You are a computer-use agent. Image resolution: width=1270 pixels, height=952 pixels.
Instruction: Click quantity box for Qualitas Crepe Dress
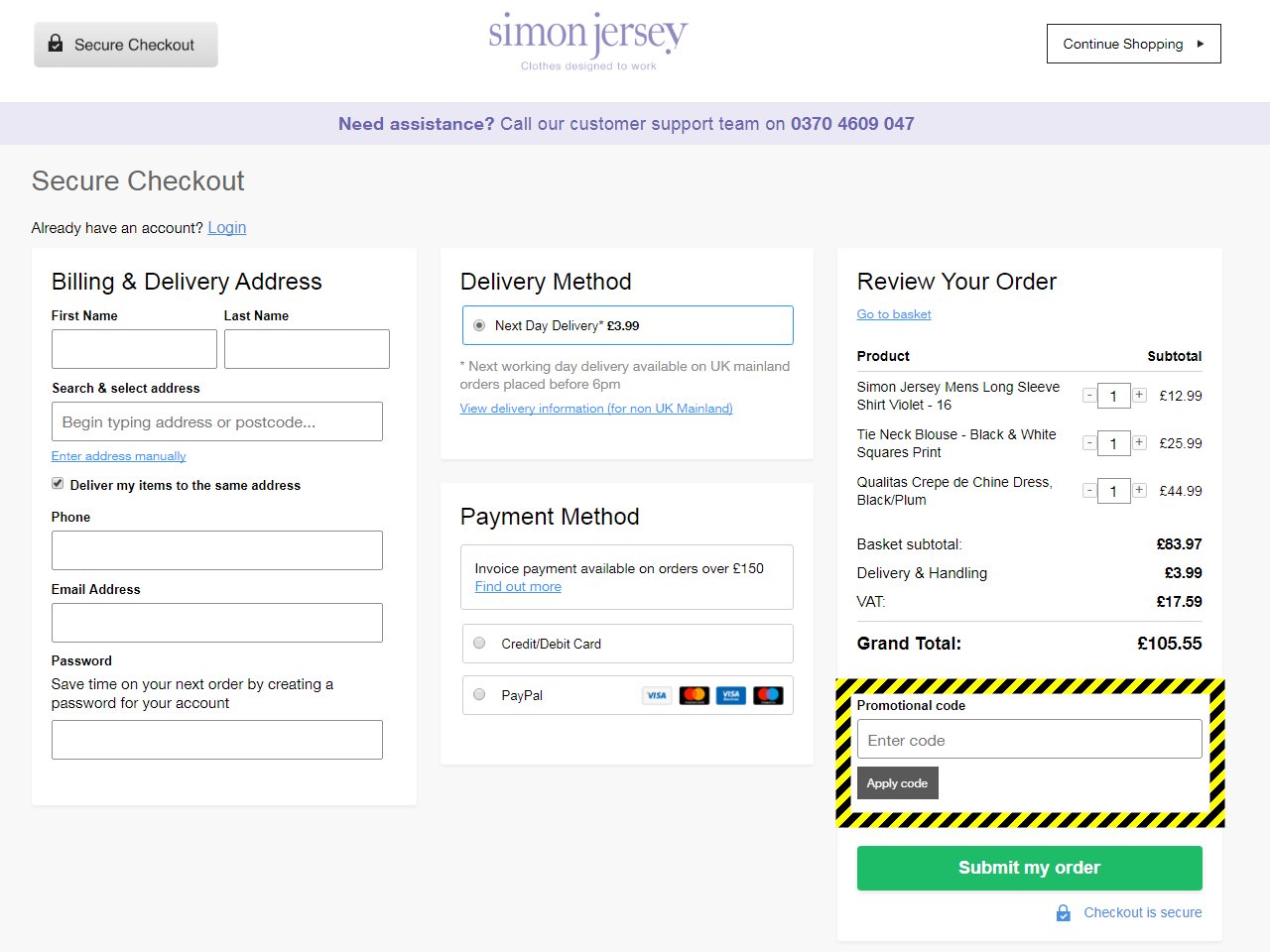tap(1114, 491)
